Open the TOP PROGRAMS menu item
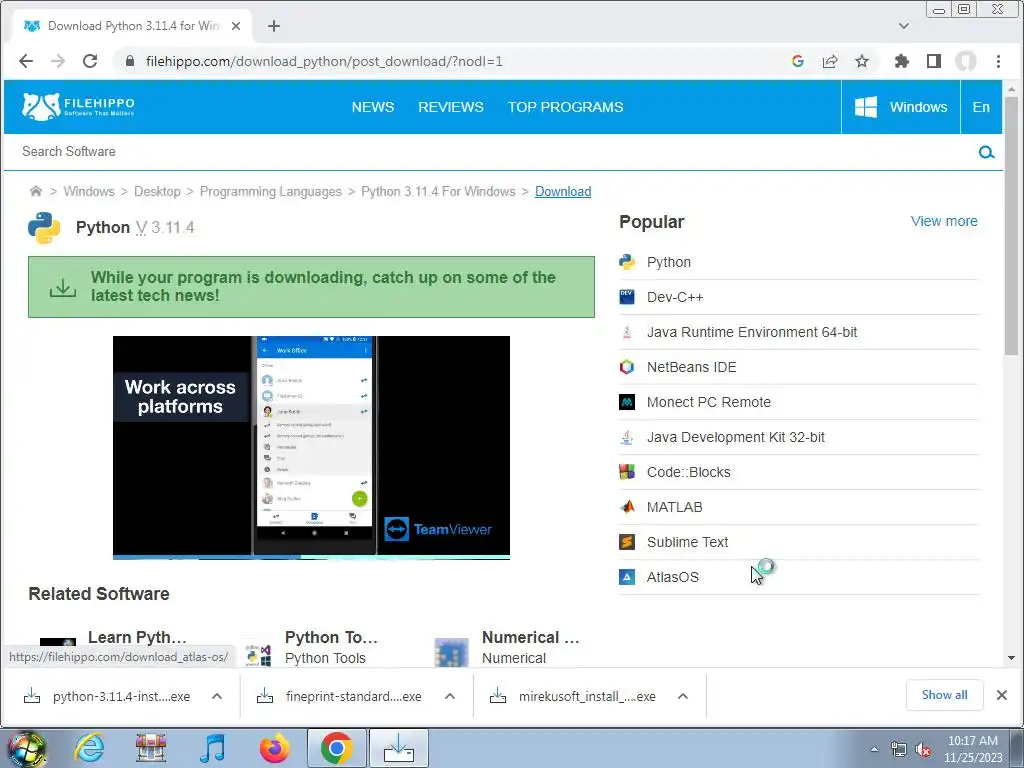The height and width of the screenshot is (768, 1024). 566,107
